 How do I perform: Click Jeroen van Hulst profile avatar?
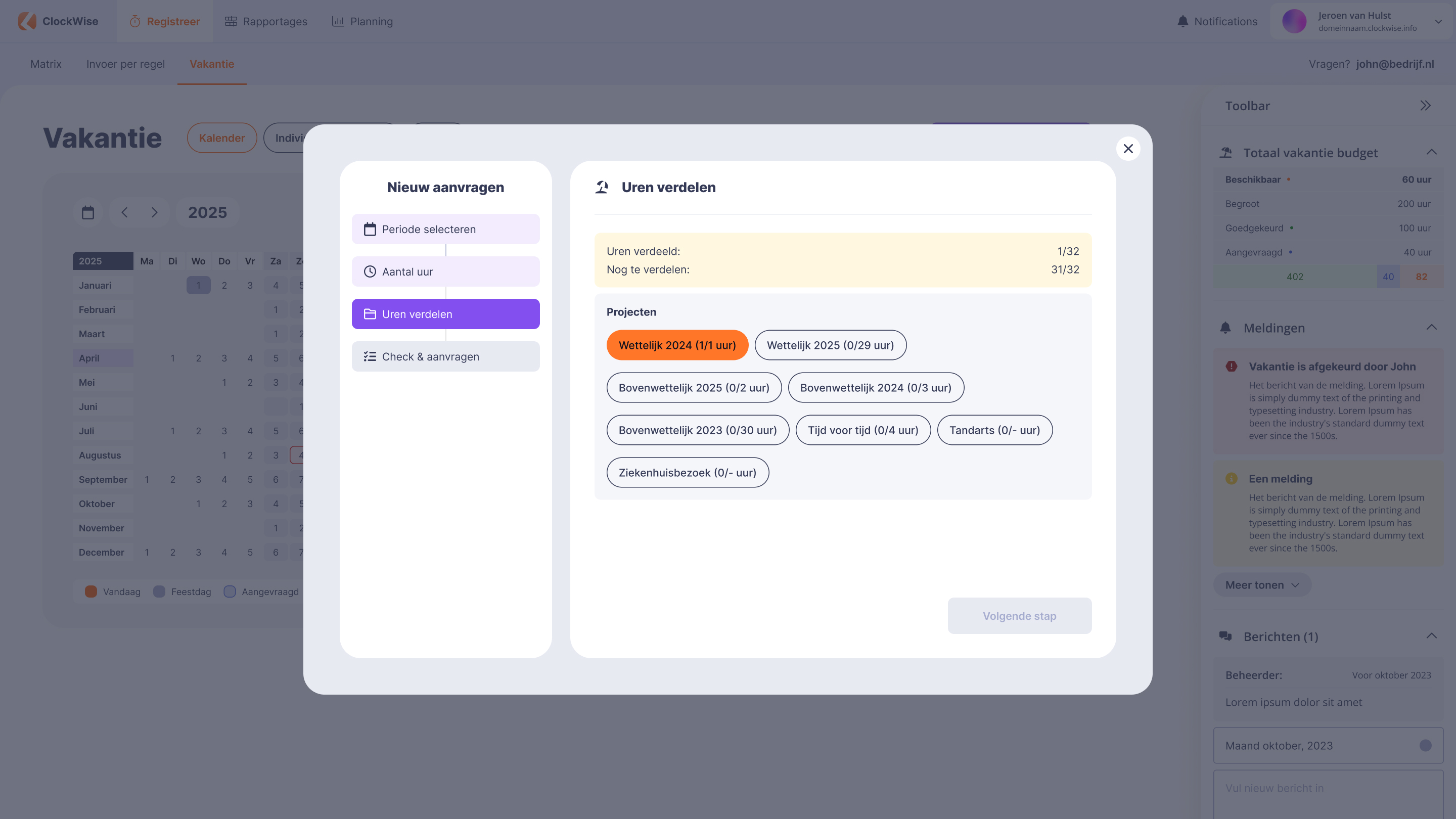coord(1294,21)
